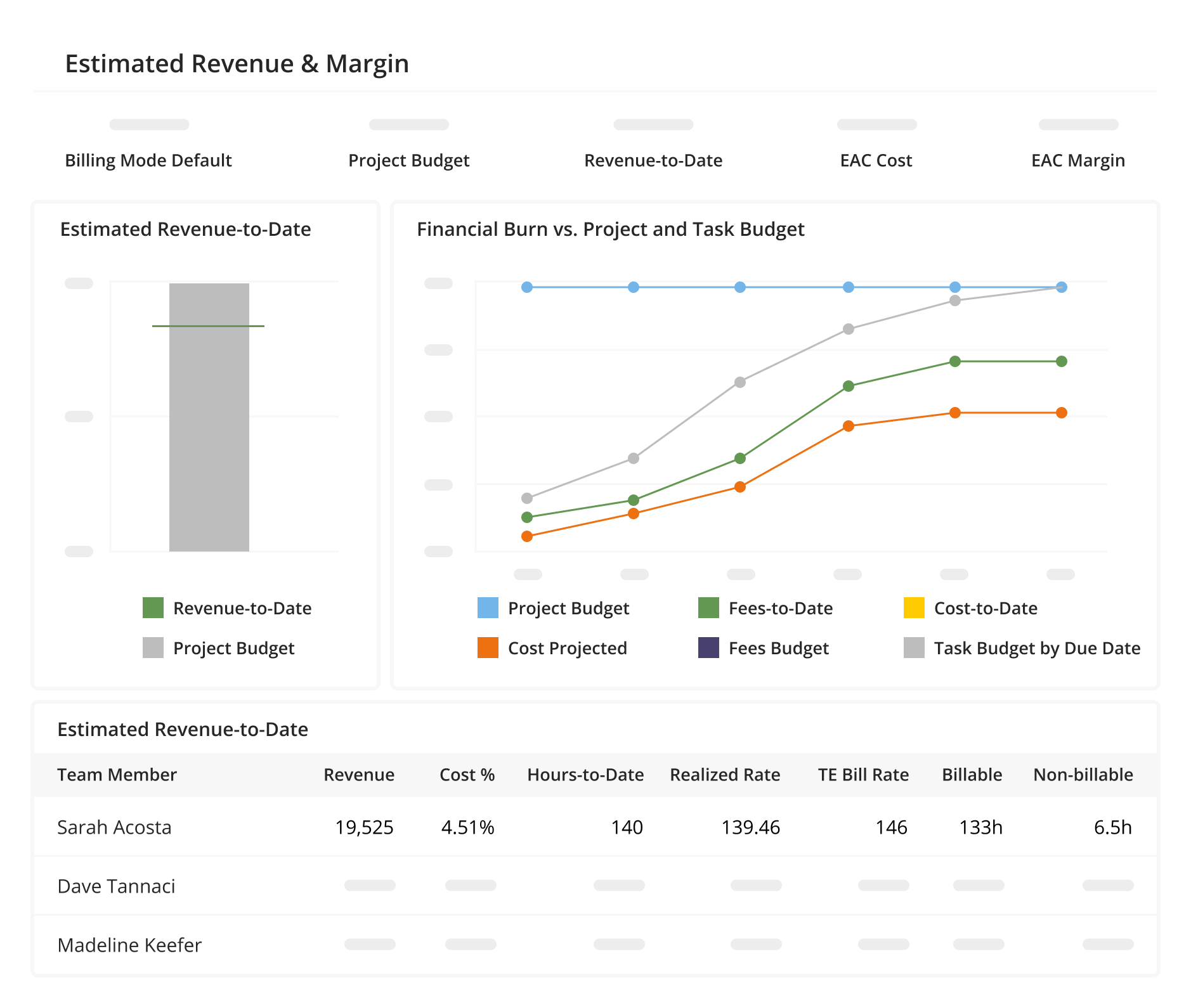Toggle the Cost Projected series visibility
This screenshot has width=1191, height=1008.
568,648
